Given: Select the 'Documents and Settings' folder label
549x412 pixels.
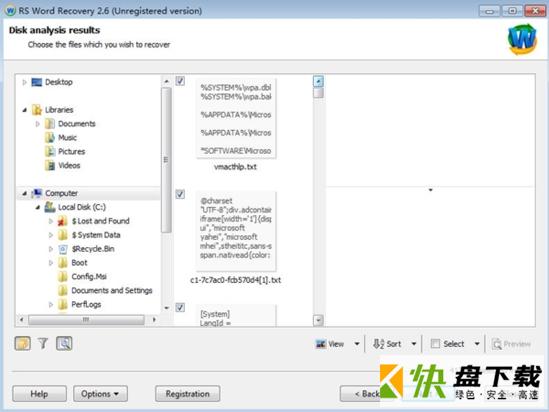Looking at the screenshot, I should [112, 291].
